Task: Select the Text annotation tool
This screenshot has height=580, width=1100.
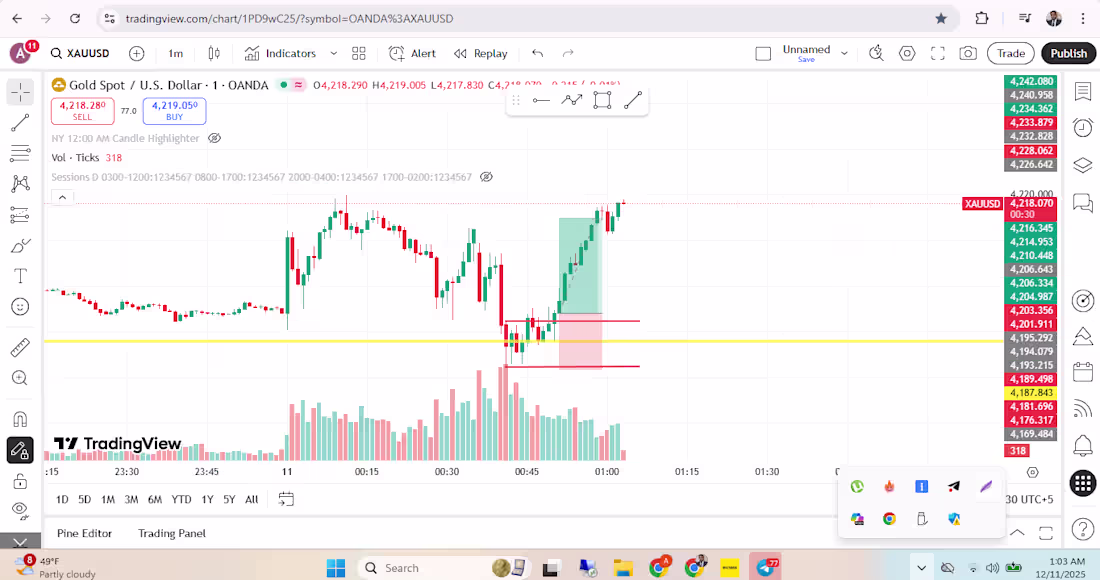Action: [20, 275]
